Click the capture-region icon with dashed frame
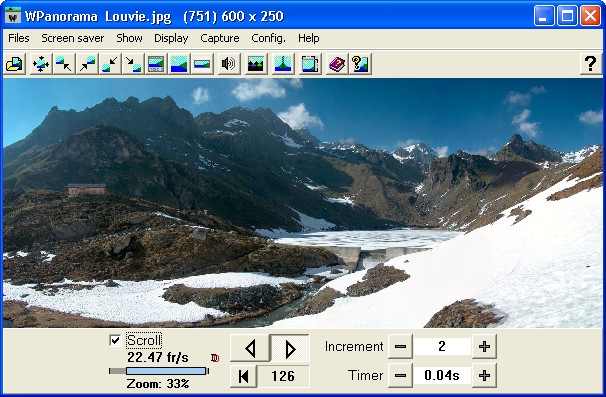The height and width of the screenshot is (397, 606). [310, 64]
